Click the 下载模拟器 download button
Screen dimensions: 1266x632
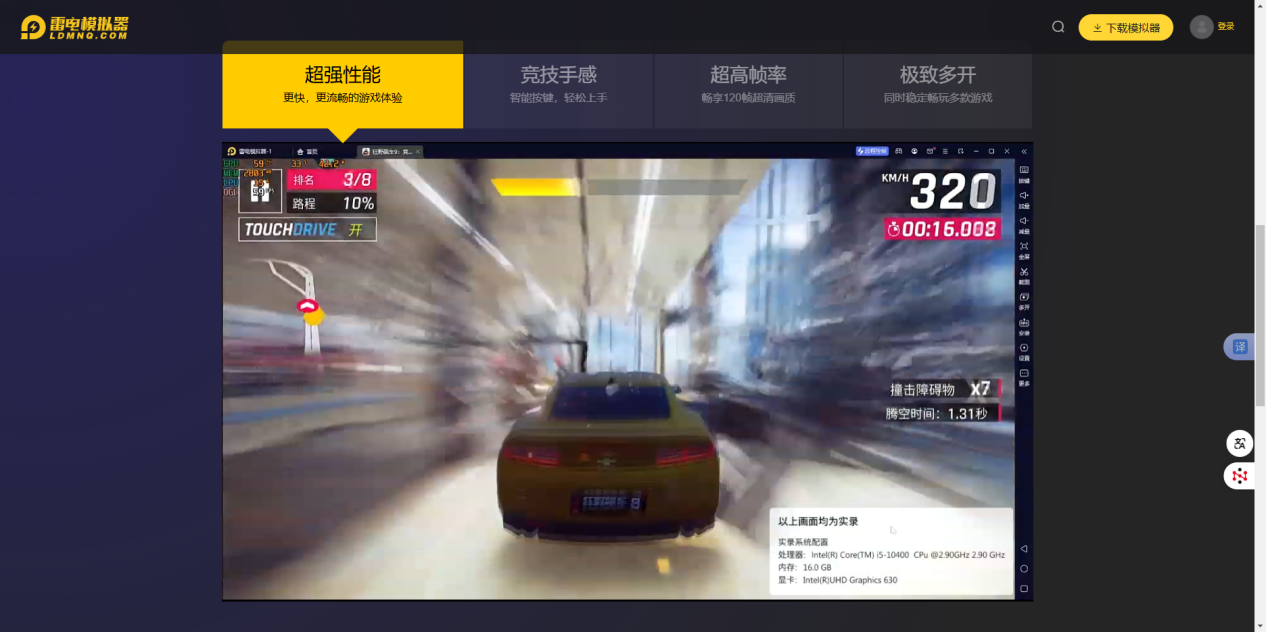click(1125, 28)
